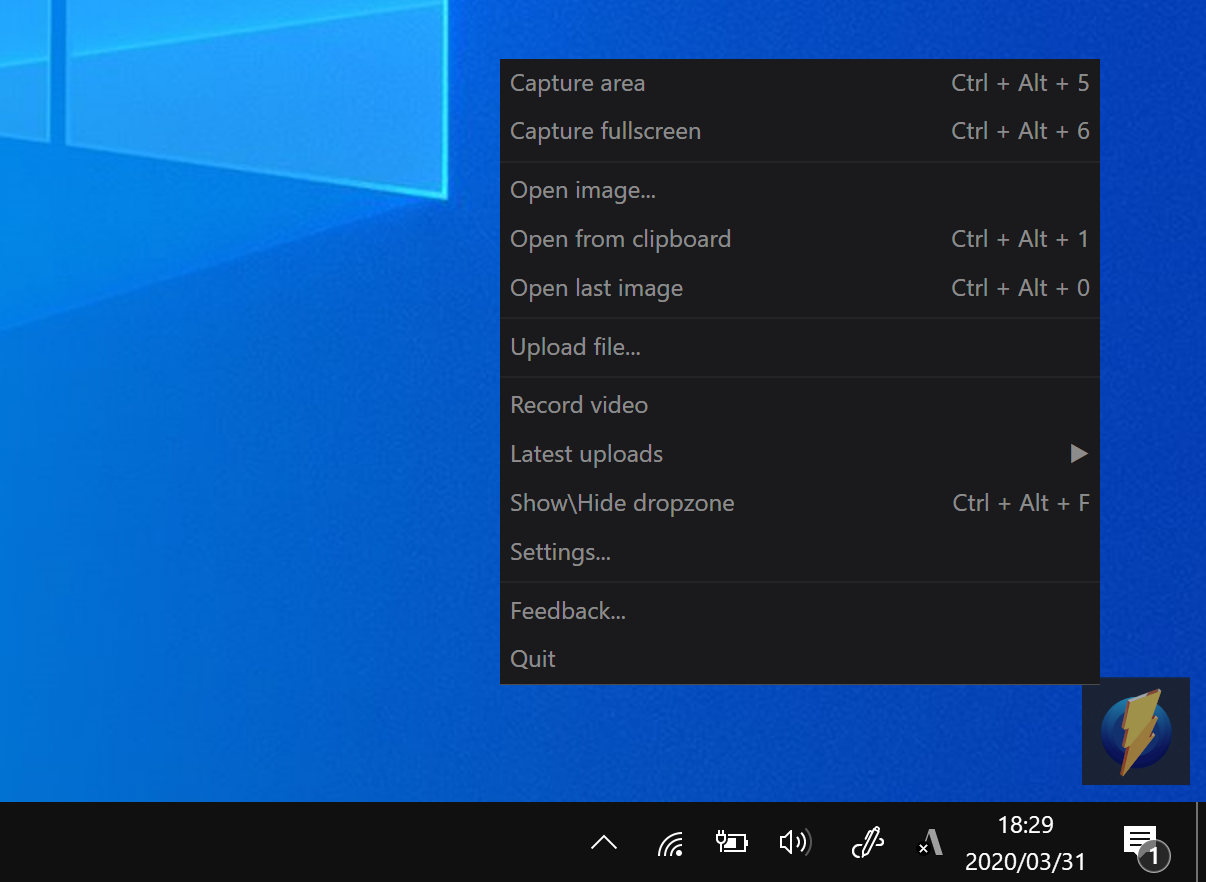Toggle Show\Hide dropzone entry
The image size is (1206, 882).
[x=799, y=503]
